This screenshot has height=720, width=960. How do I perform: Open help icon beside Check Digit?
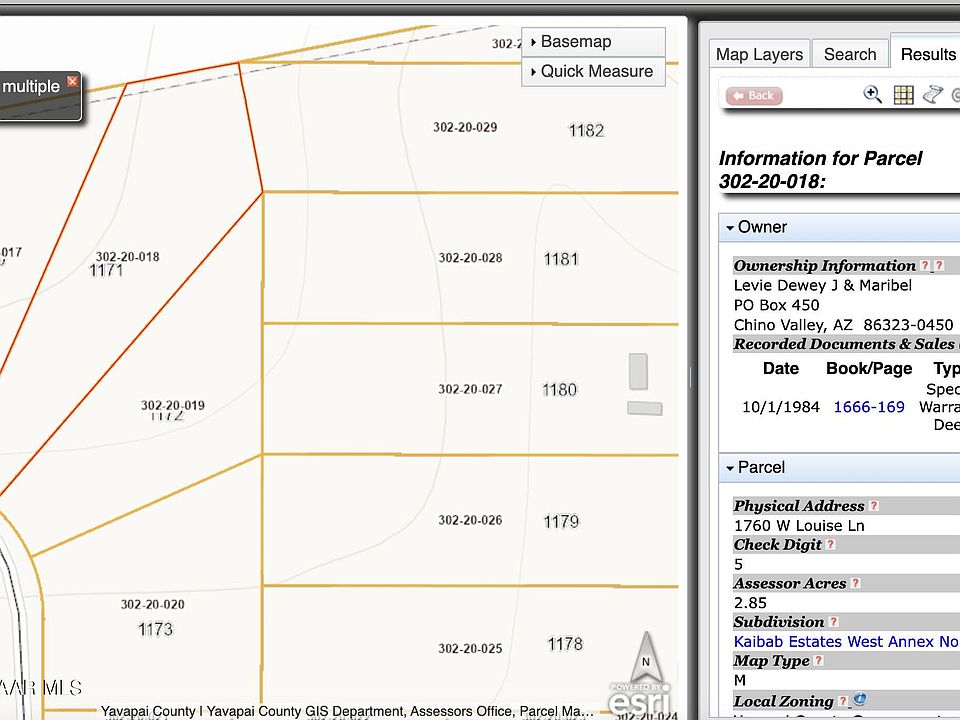831,544
